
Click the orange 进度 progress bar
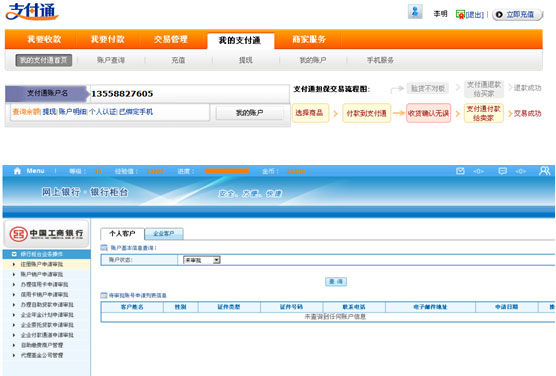point(227,171)
